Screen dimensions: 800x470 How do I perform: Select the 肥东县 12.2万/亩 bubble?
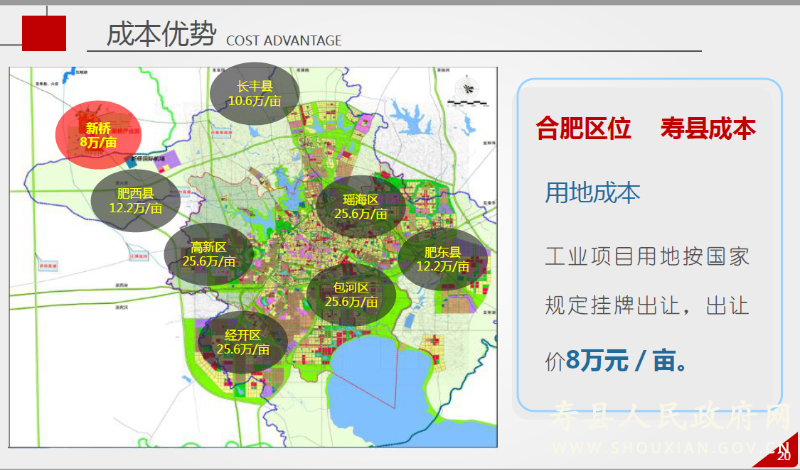[x=442, y=260]
